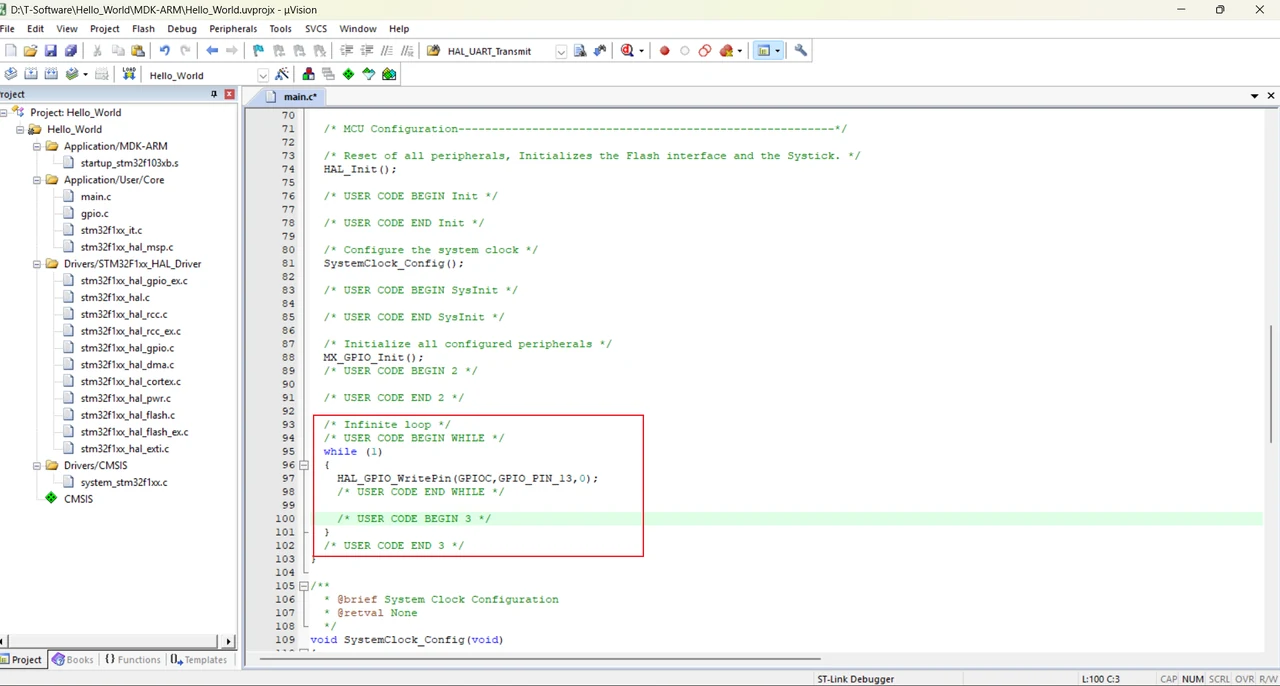This screenshot has height=686, width=1280.
Task: Select system_stm32f1xx.c in the project tree
Action: [124, 483]
